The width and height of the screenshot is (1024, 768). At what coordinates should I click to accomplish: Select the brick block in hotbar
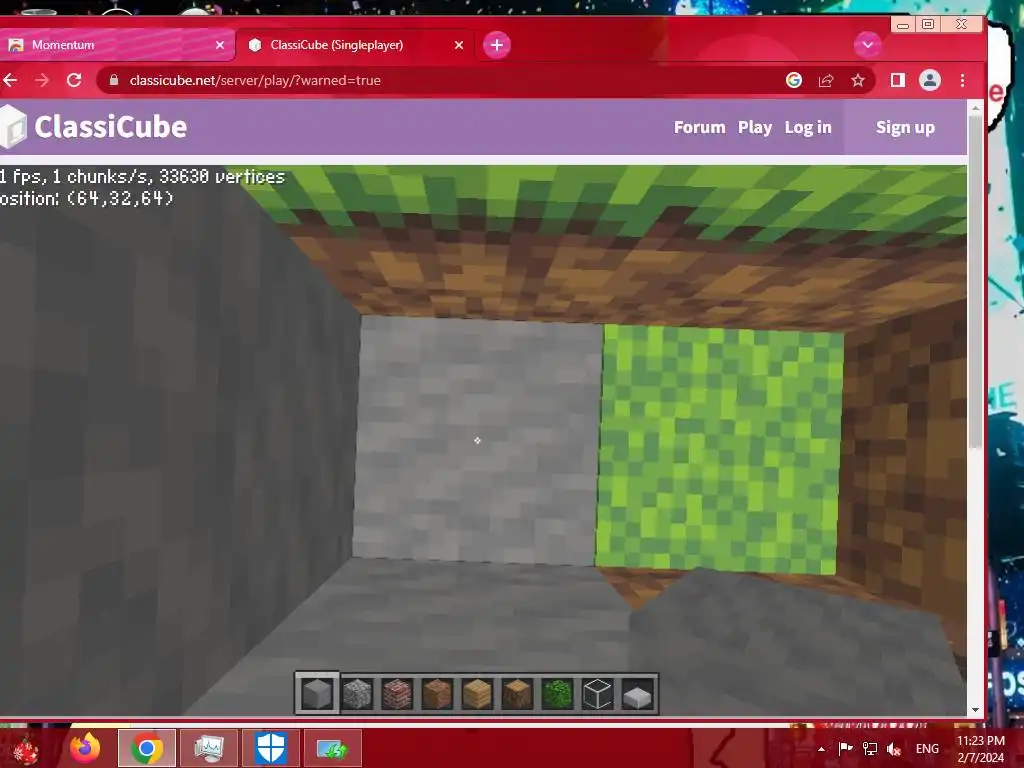[397, 694]
